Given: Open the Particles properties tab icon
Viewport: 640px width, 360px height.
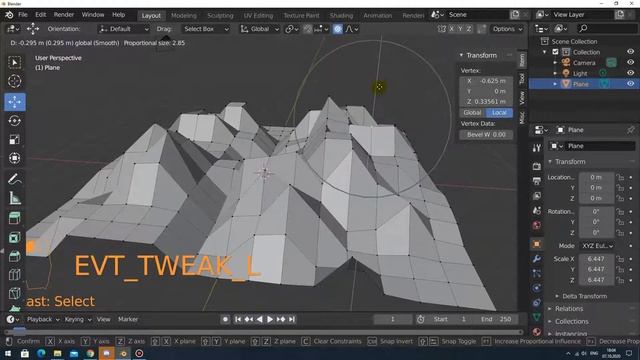Looking at the screenshot, I should (537, 273).
